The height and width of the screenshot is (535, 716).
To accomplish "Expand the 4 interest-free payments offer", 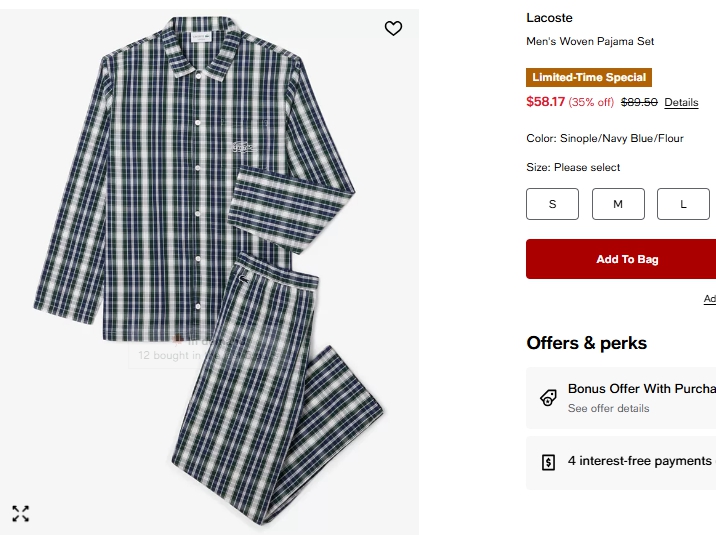I will point(640,461).
